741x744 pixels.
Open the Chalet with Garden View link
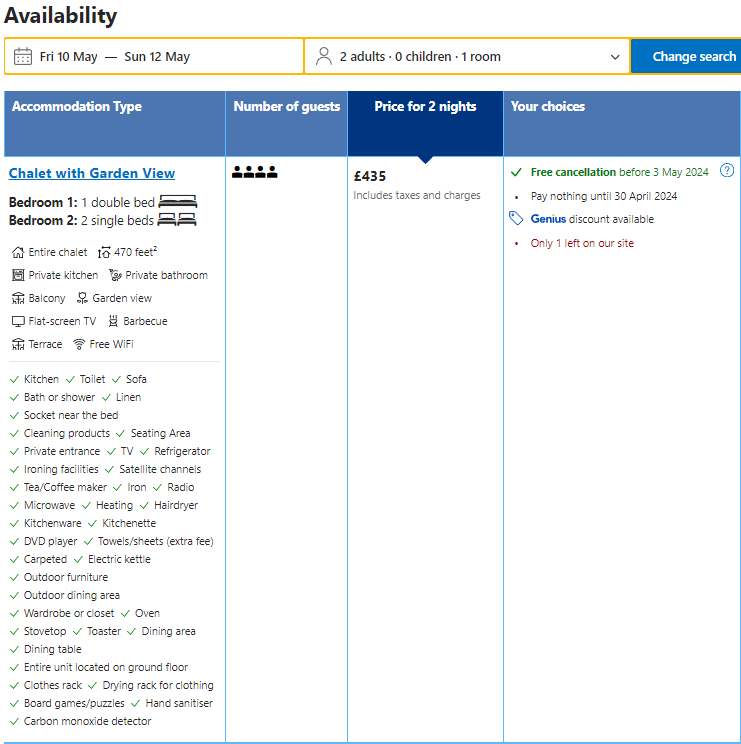[x=92, y=173]
